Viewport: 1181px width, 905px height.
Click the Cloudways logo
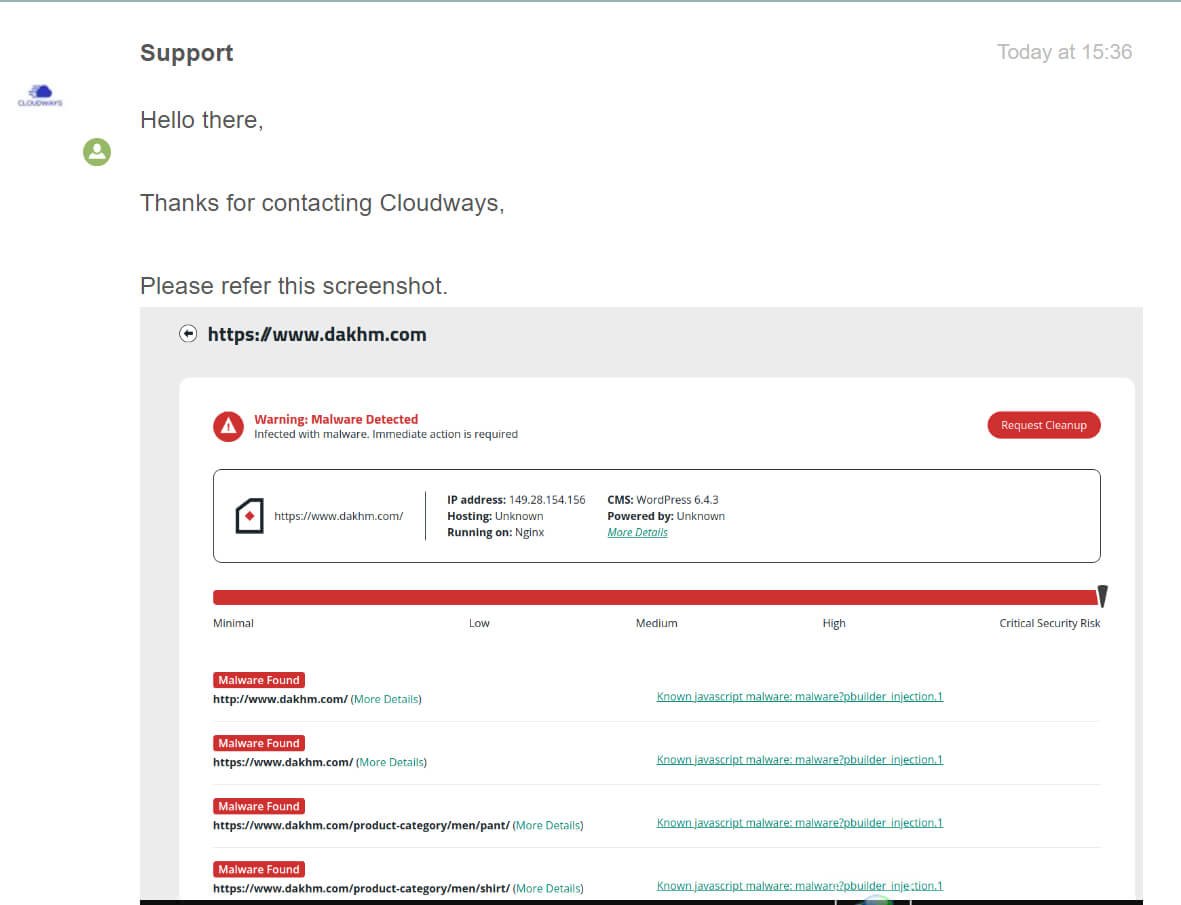tap(39, 94)
